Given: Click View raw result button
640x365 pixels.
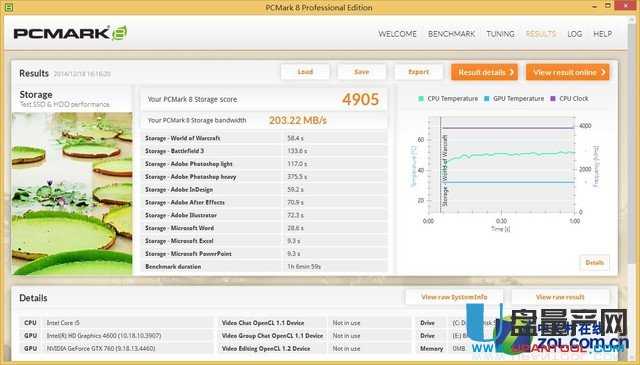Looking at the screenshot, I should click(560, 297).
